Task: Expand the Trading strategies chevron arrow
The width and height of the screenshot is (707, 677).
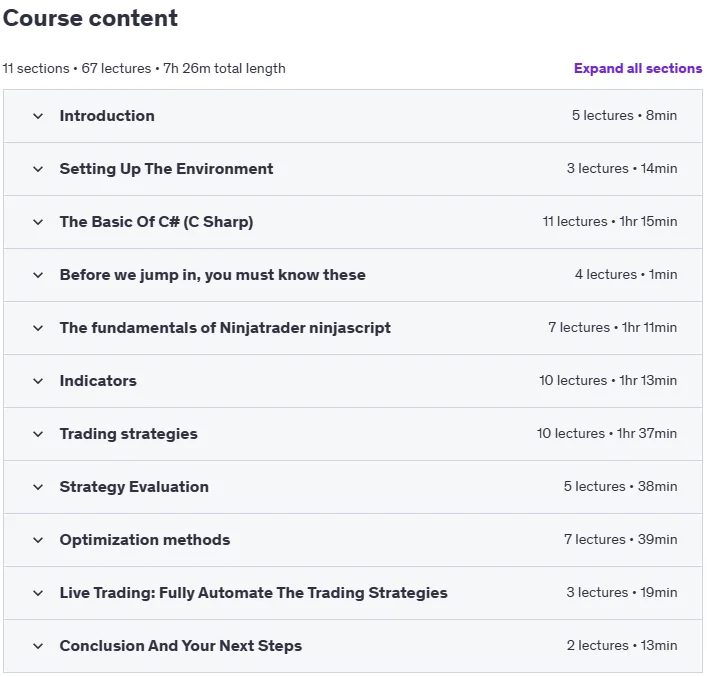Action: 38,434
